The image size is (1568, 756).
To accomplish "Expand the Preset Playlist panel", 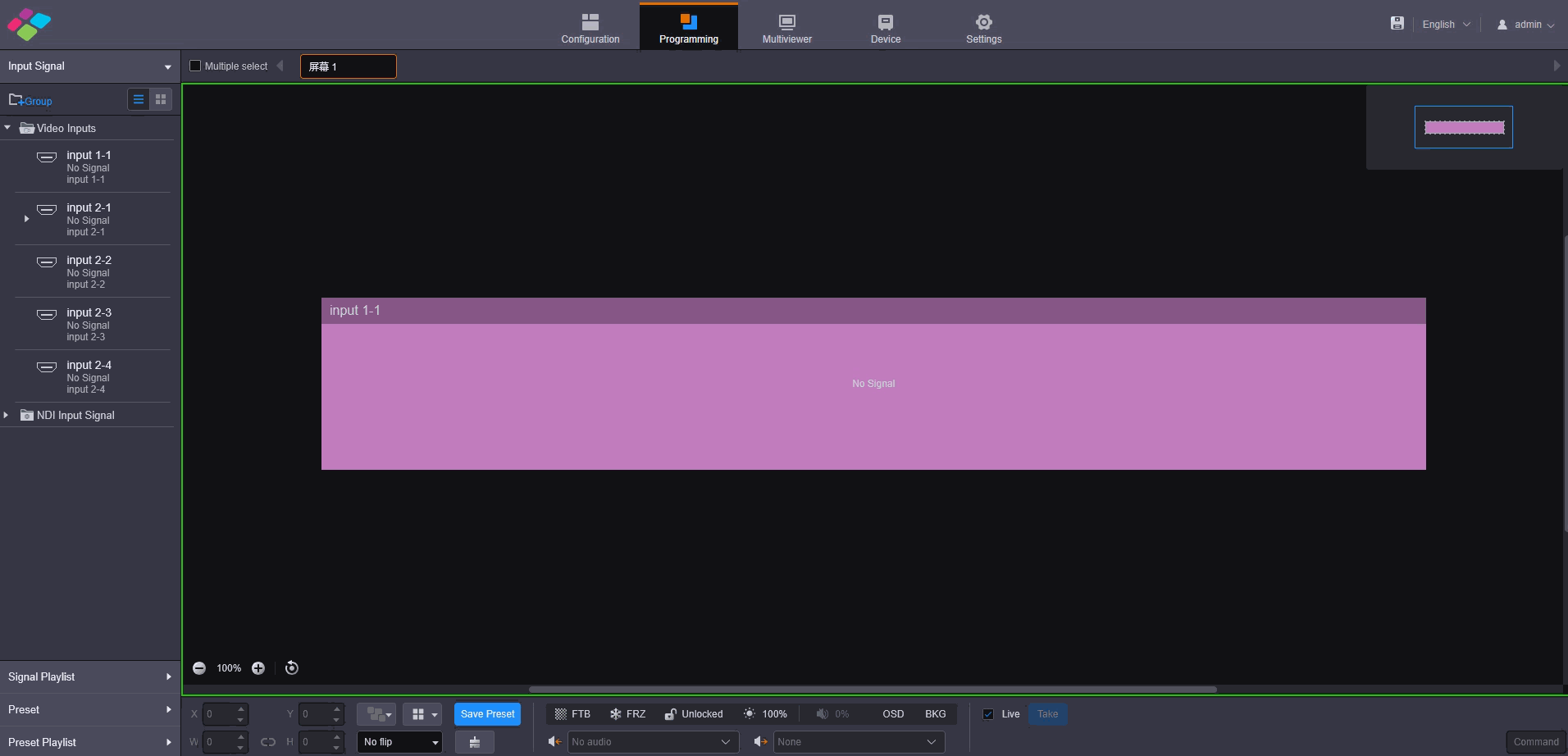I will pos(90,742).
